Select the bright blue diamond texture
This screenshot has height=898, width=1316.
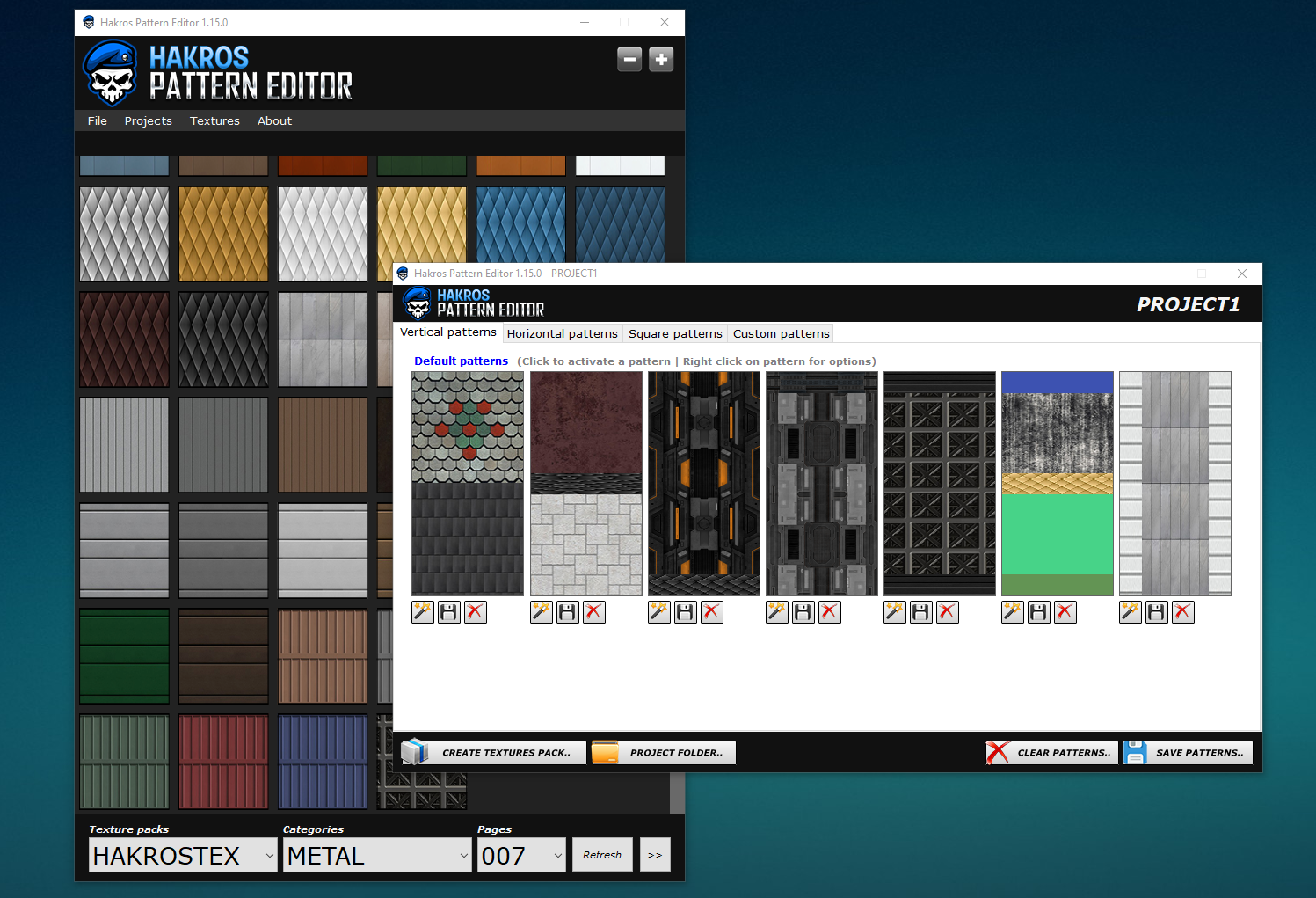click(521, 224)
